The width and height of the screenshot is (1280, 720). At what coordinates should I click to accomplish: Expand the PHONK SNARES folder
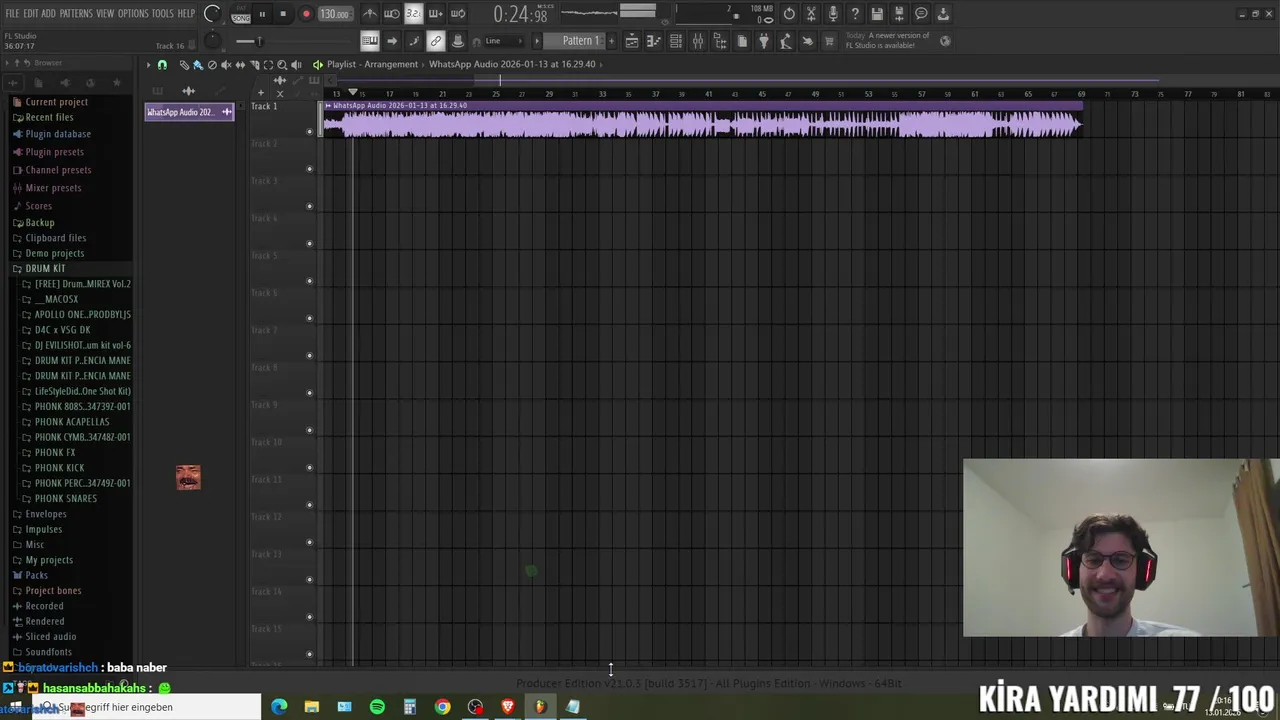click(x=66, y=499)
